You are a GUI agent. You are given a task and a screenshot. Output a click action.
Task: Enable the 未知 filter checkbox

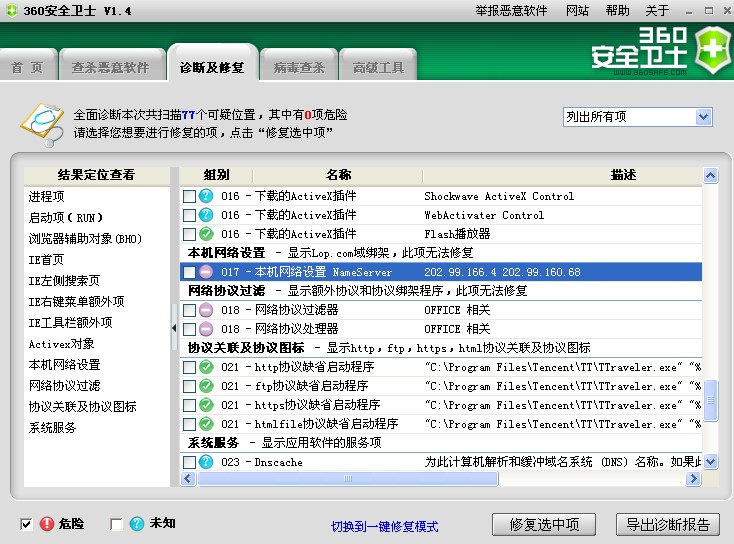[x=116, y=524]
